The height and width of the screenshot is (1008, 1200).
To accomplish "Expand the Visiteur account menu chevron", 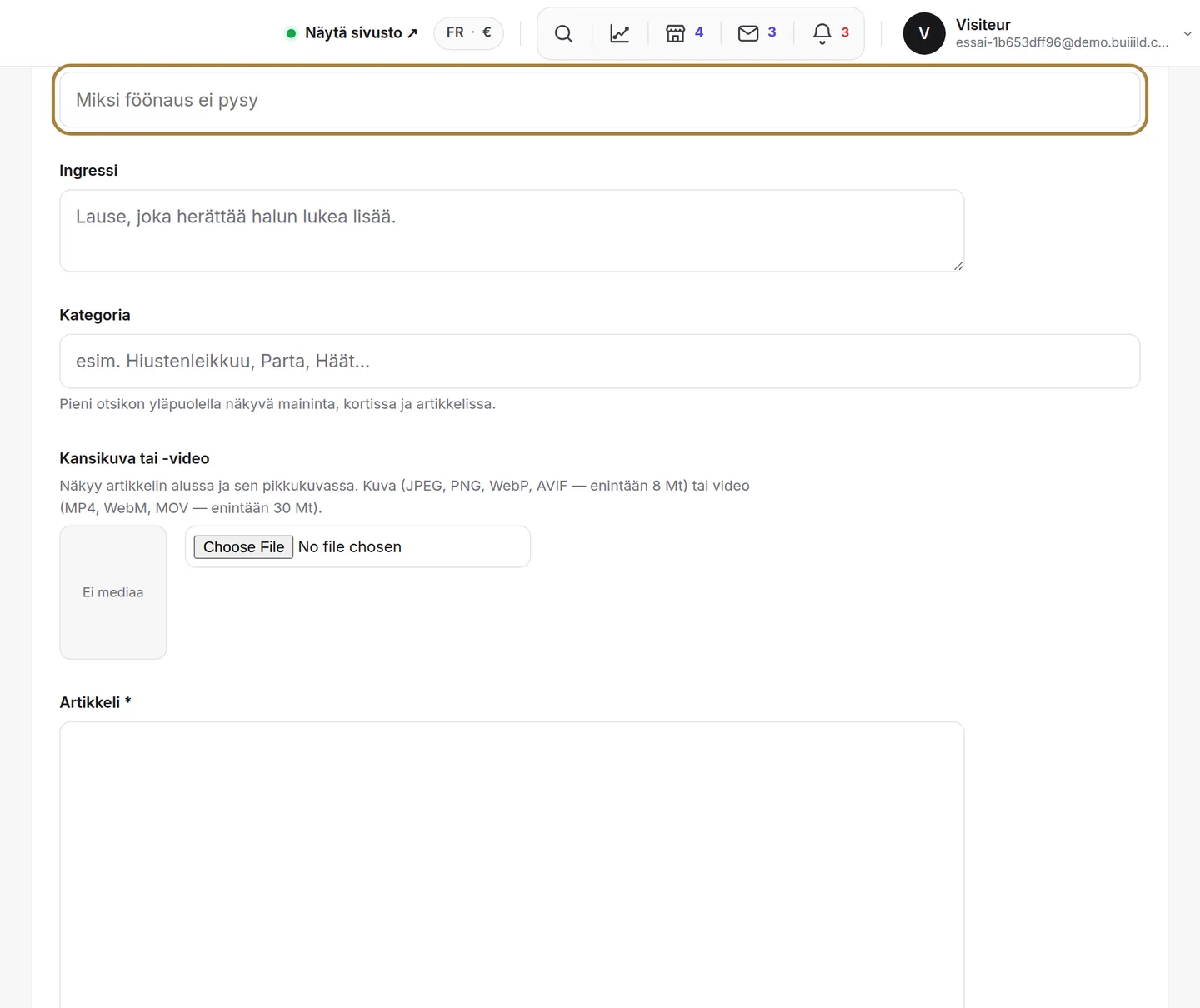I will coord(1187,33).
